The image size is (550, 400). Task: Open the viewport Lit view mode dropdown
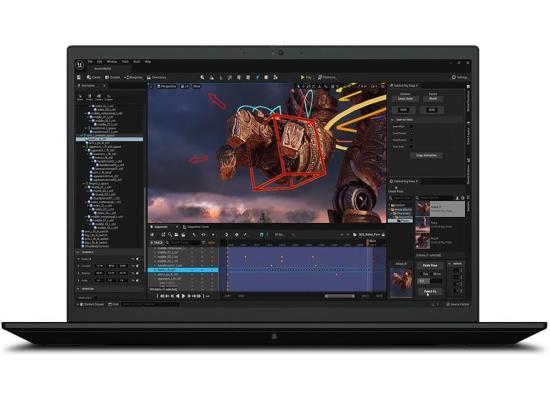pyautogui.click(x=185, y=86)
